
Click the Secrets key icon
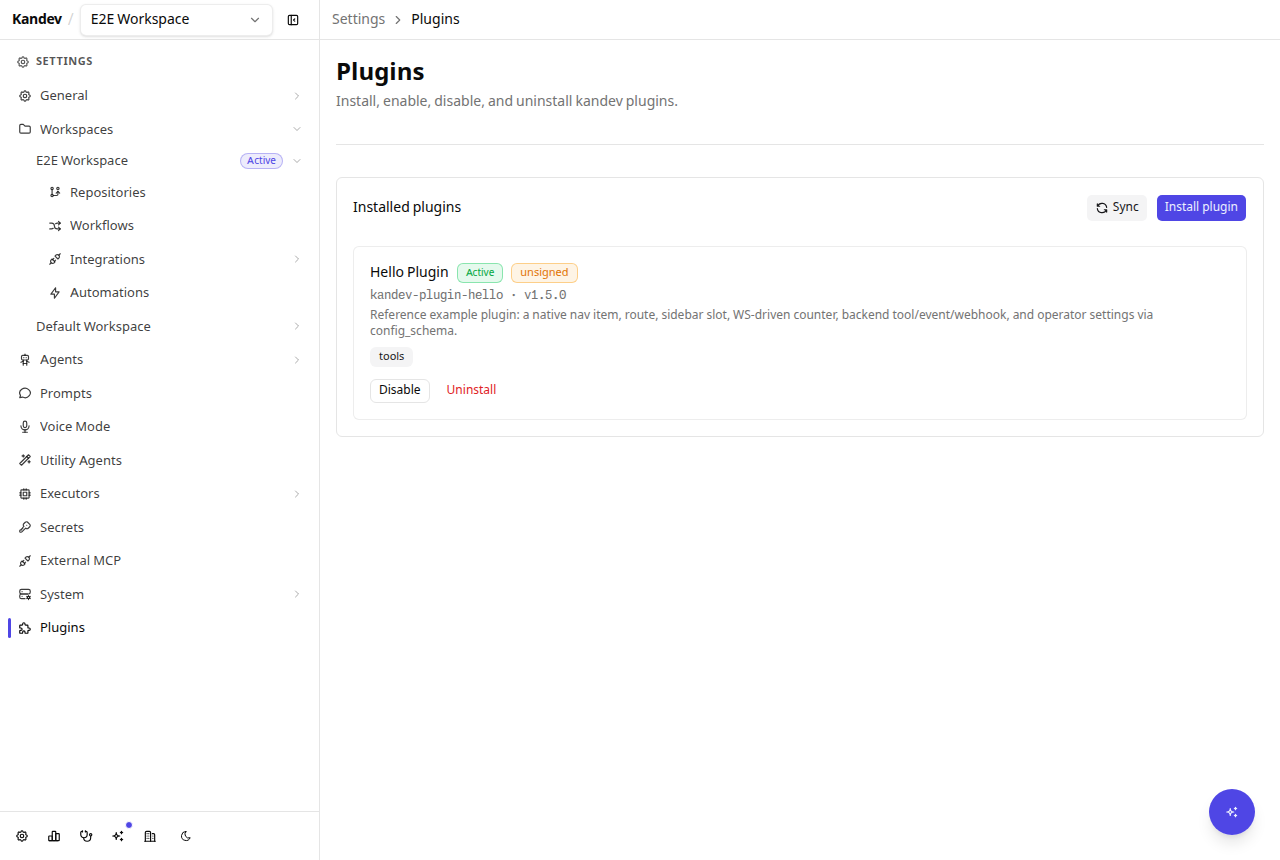25,527
